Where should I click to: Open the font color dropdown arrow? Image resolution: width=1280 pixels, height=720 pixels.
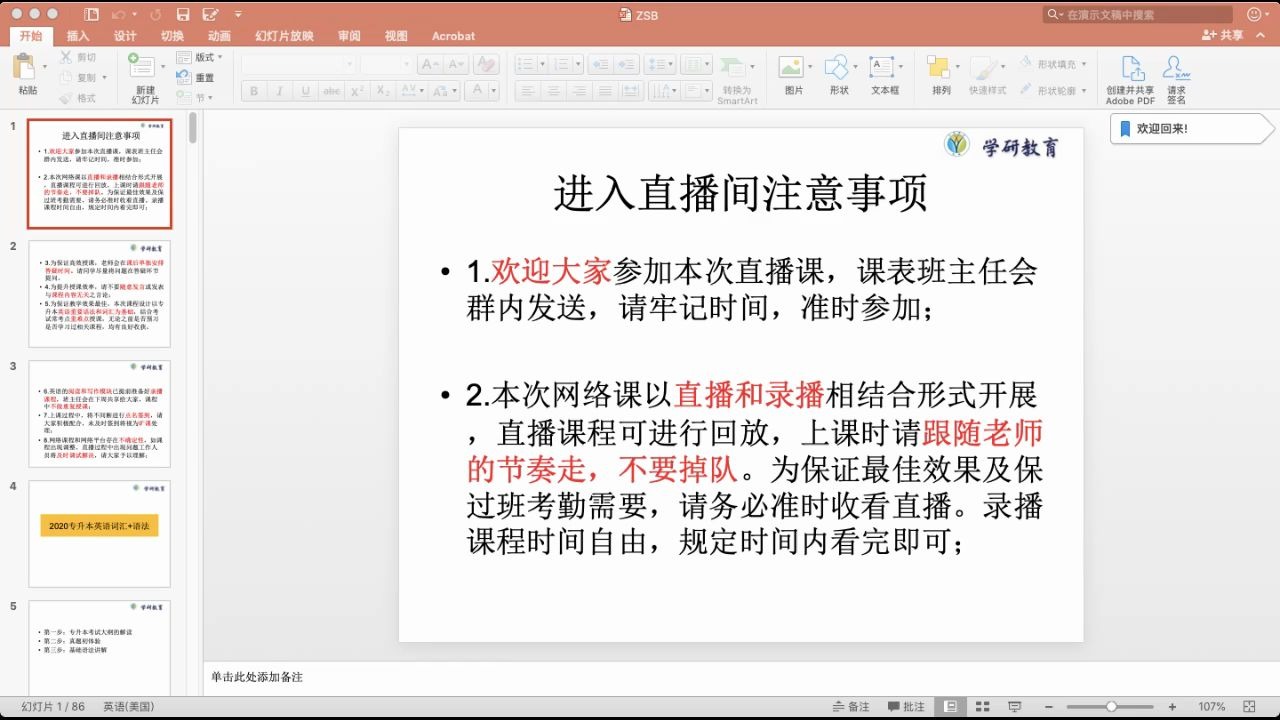point(495,91)
